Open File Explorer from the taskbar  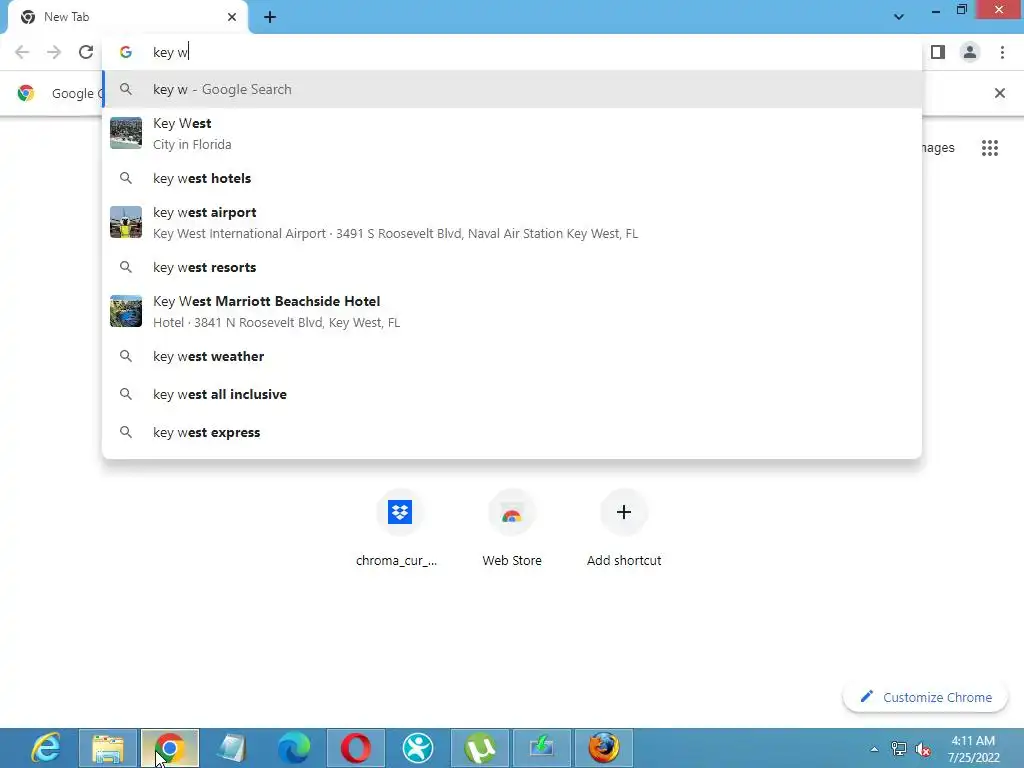pyautogui.click(x=108, y=748)
